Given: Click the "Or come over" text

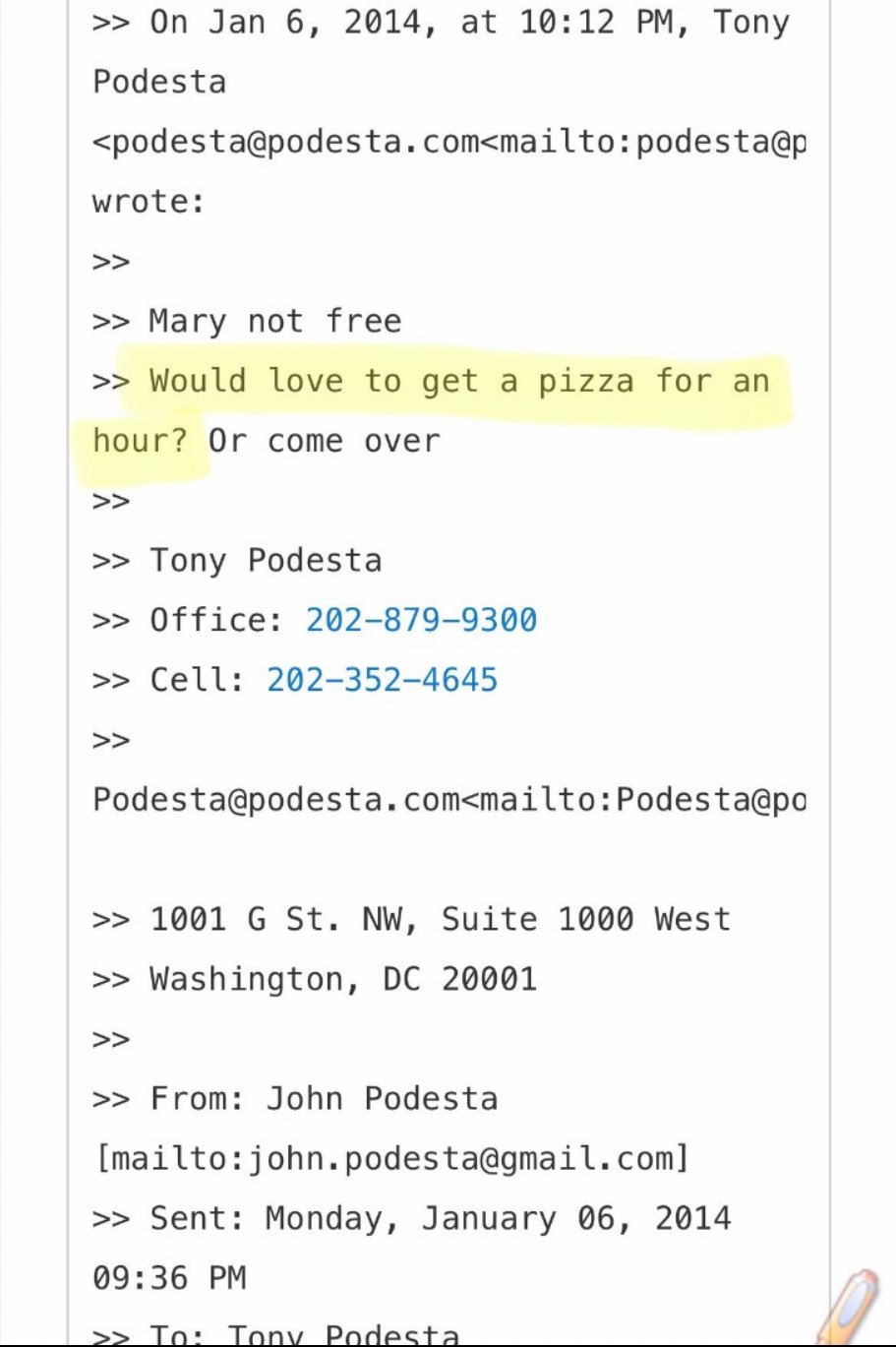Looking at the screenshot, I should click(x=324, y=441).
